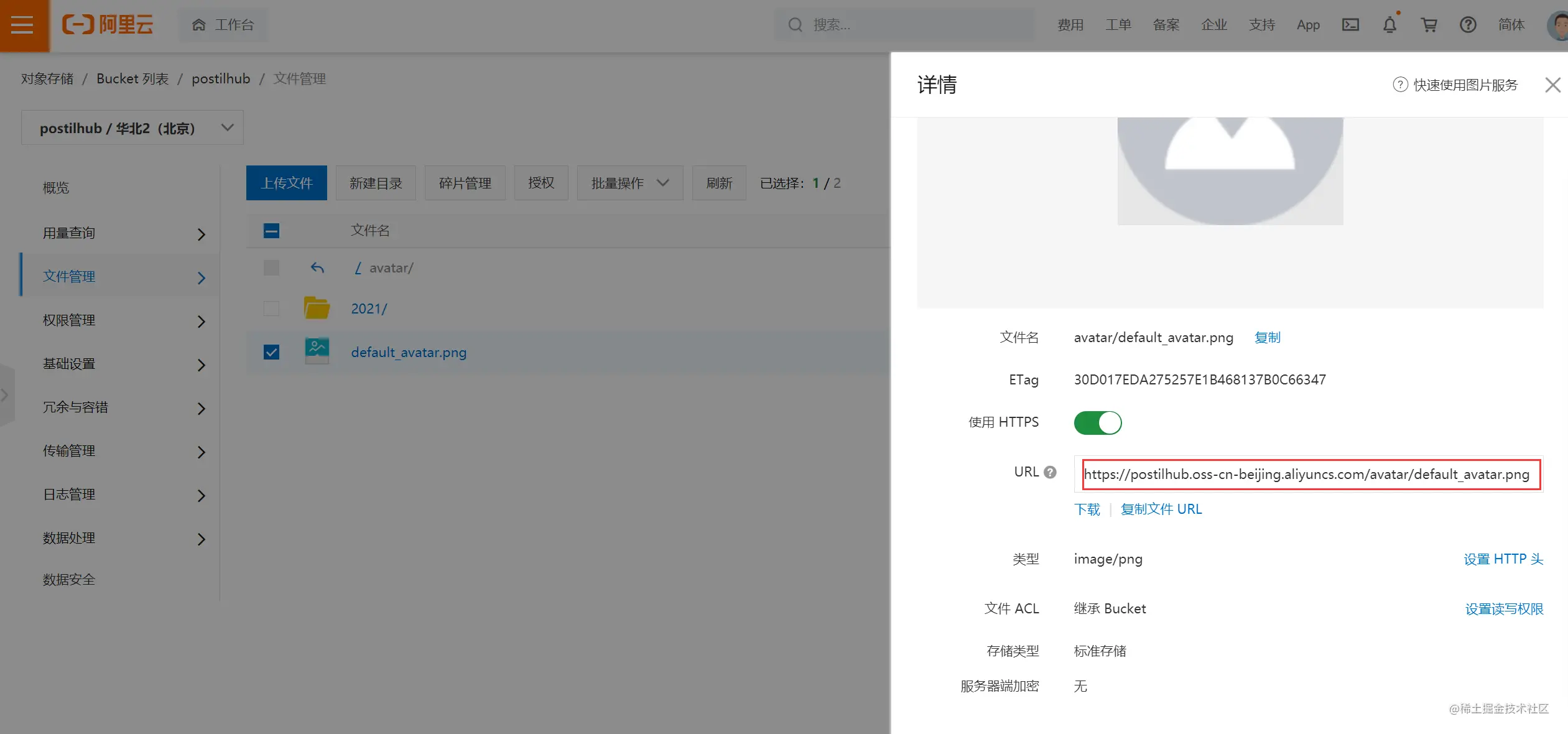1568x734 pixels.
Task: Open the App menu
Action: [1308, 25]
